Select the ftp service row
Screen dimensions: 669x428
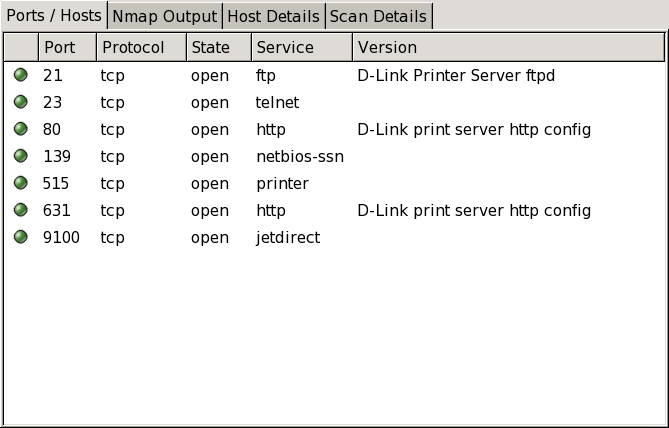point(266,75)
